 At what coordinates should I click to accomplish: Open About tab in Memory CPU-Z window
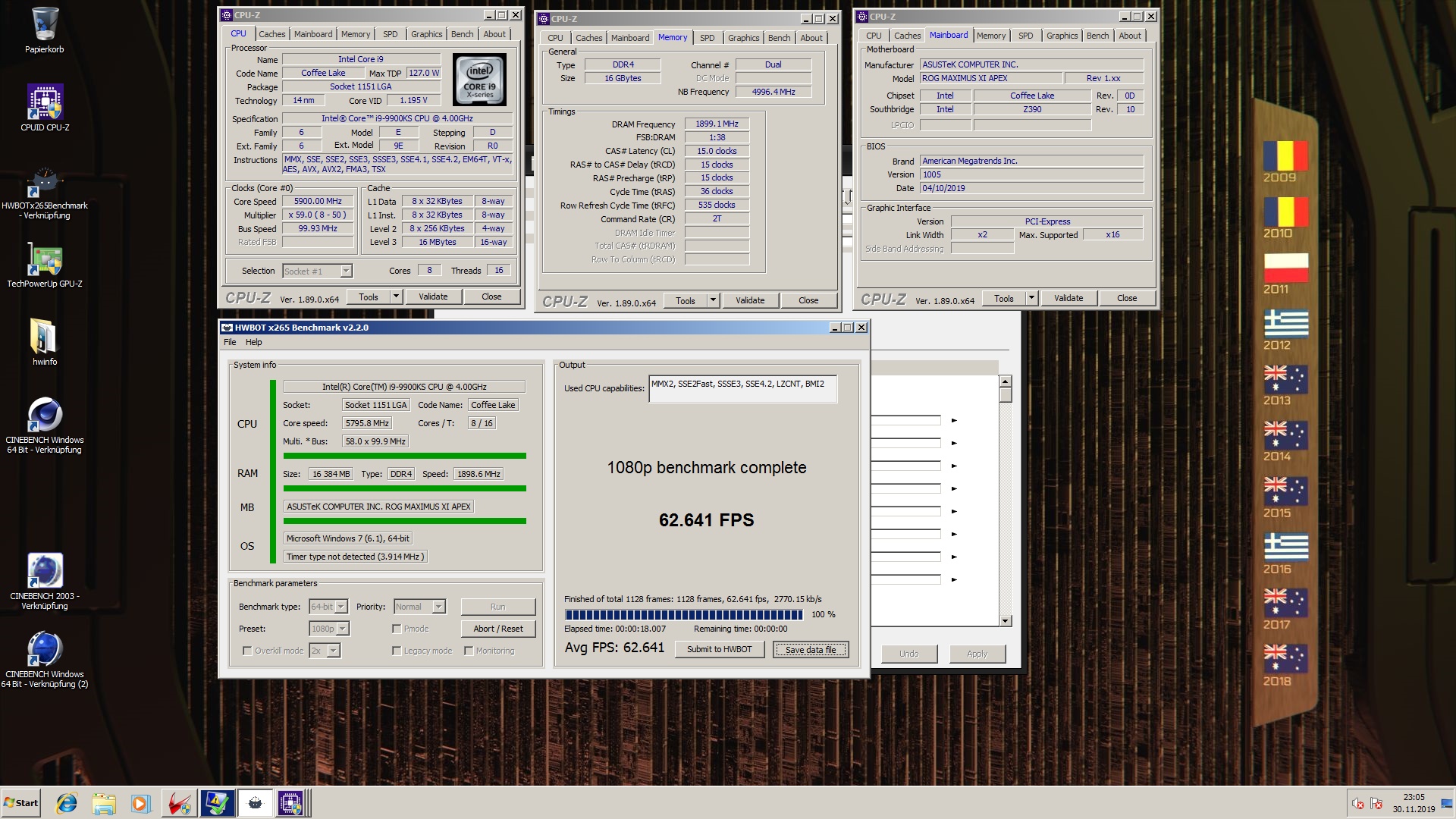[x=811, y=38]
